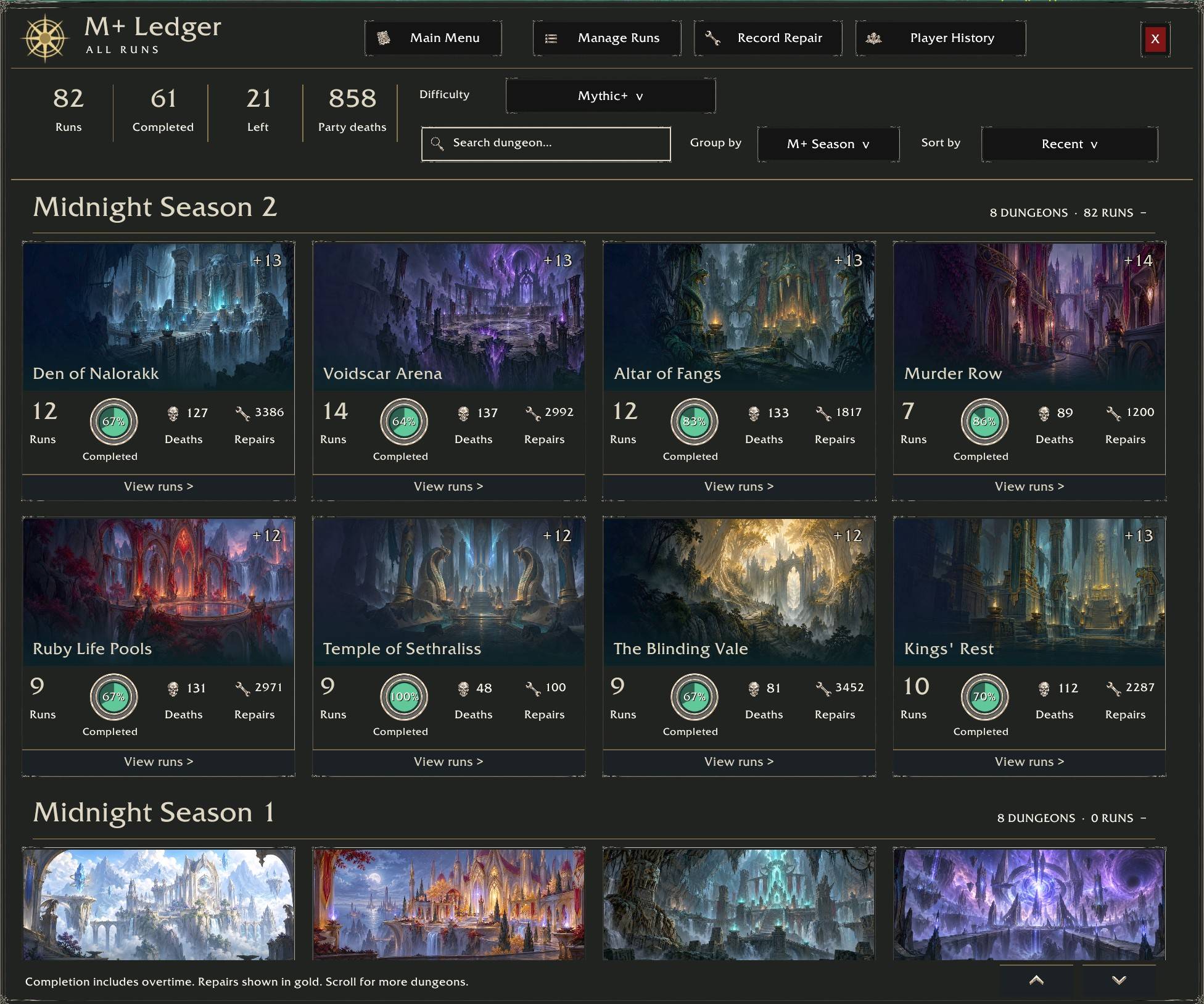Open the Group by M+ Season dropdown
The height and width of the screenshot is (1004, 1204).
(x=828, y=144)
